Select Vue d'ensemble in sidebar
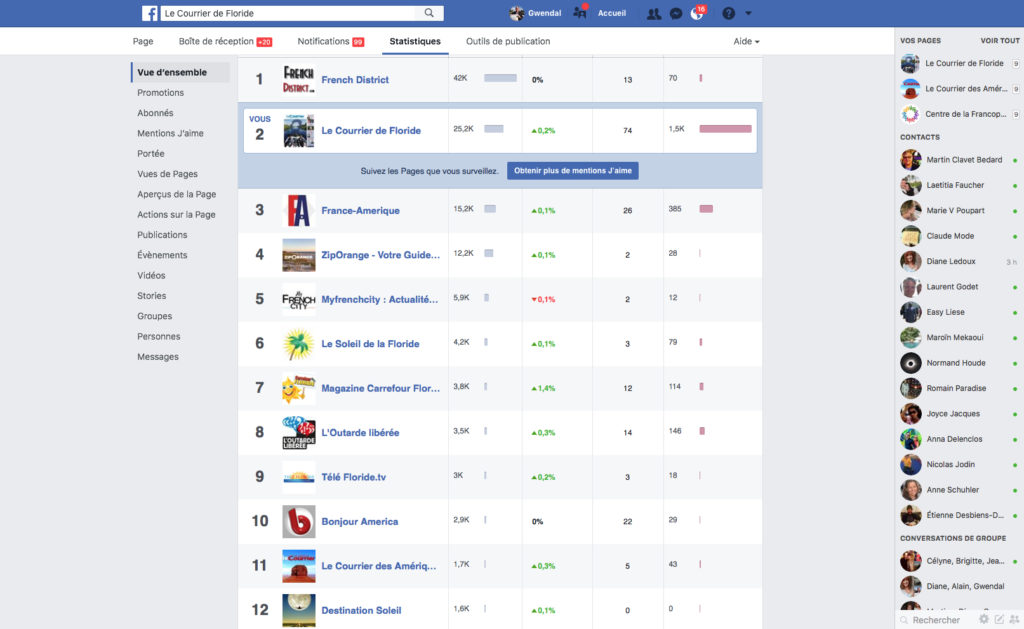The width and height of the screenshot is (1024, 629). (181, 73)
